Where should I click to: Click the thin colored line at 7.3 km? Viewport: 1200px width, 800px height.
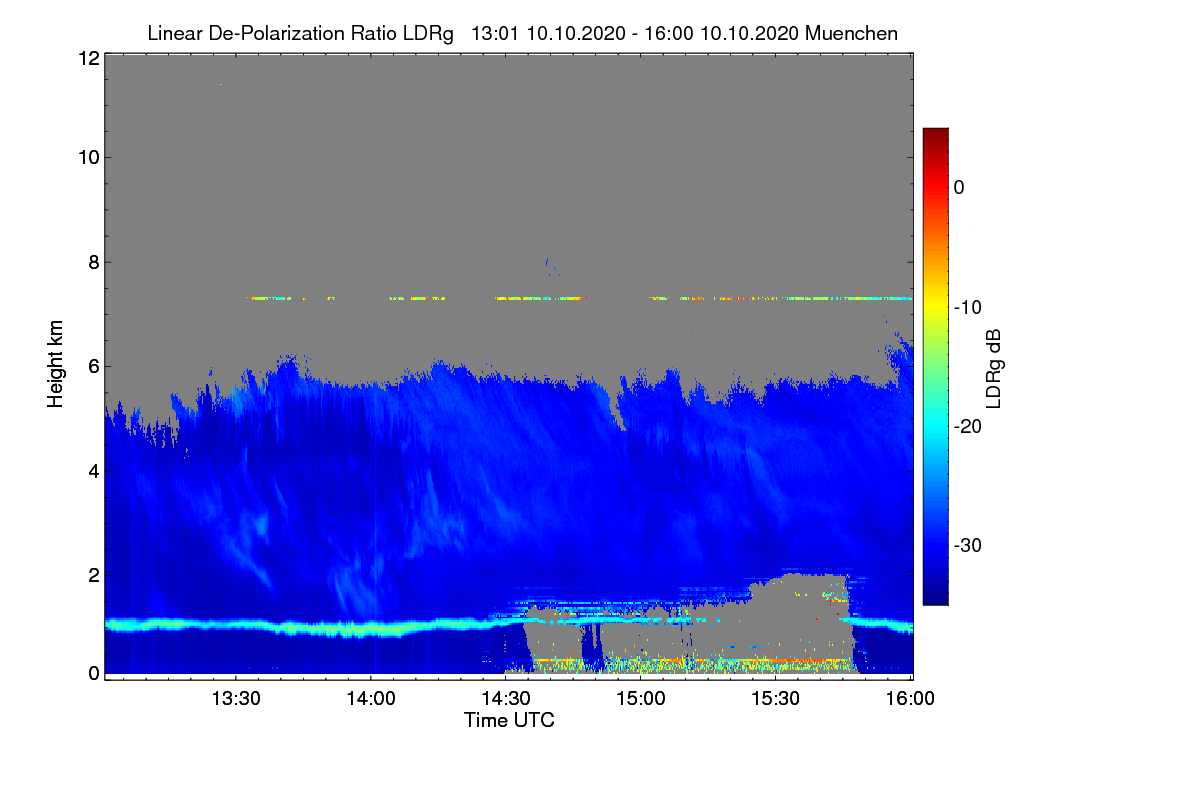click(x=580, y=298)
